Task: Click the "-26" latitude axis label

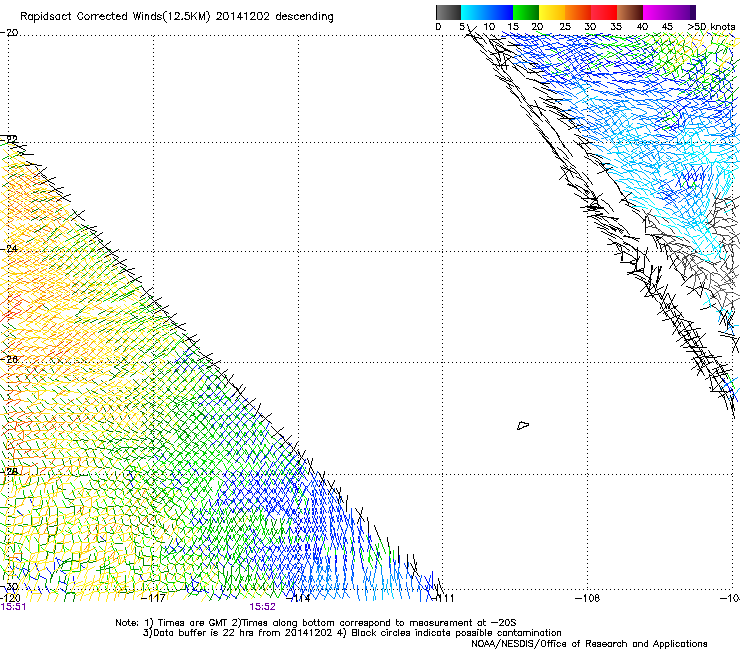Action: [9, 360]
